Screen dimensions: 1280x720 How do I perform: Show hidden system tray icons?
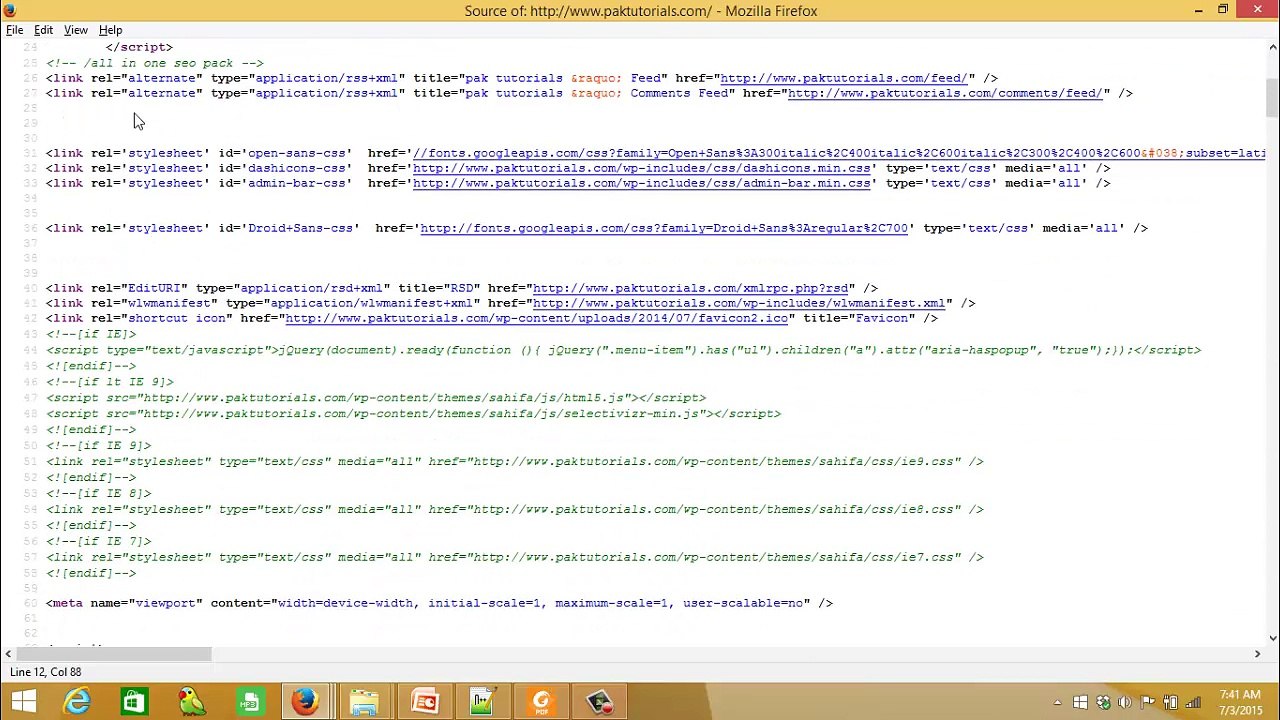pos(1057,703)
